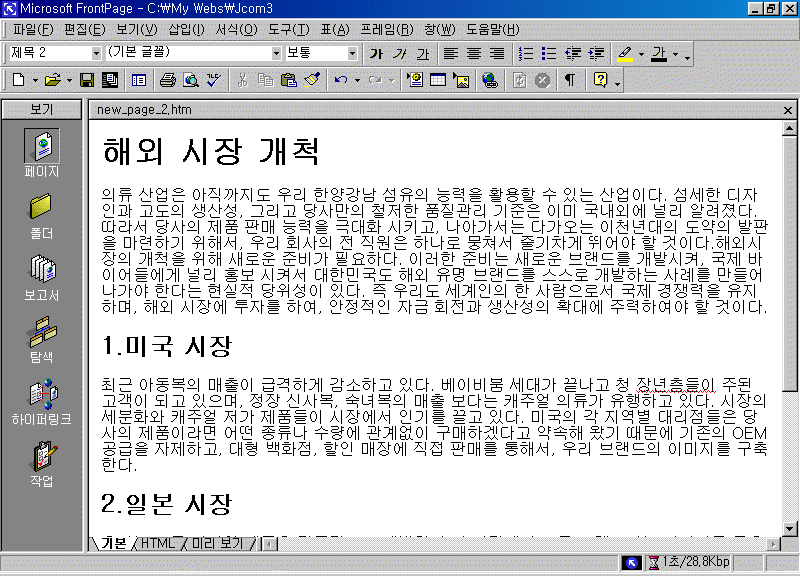
Task: Select the 작업 view in sidebar
Action: click(x=42, y=464)
